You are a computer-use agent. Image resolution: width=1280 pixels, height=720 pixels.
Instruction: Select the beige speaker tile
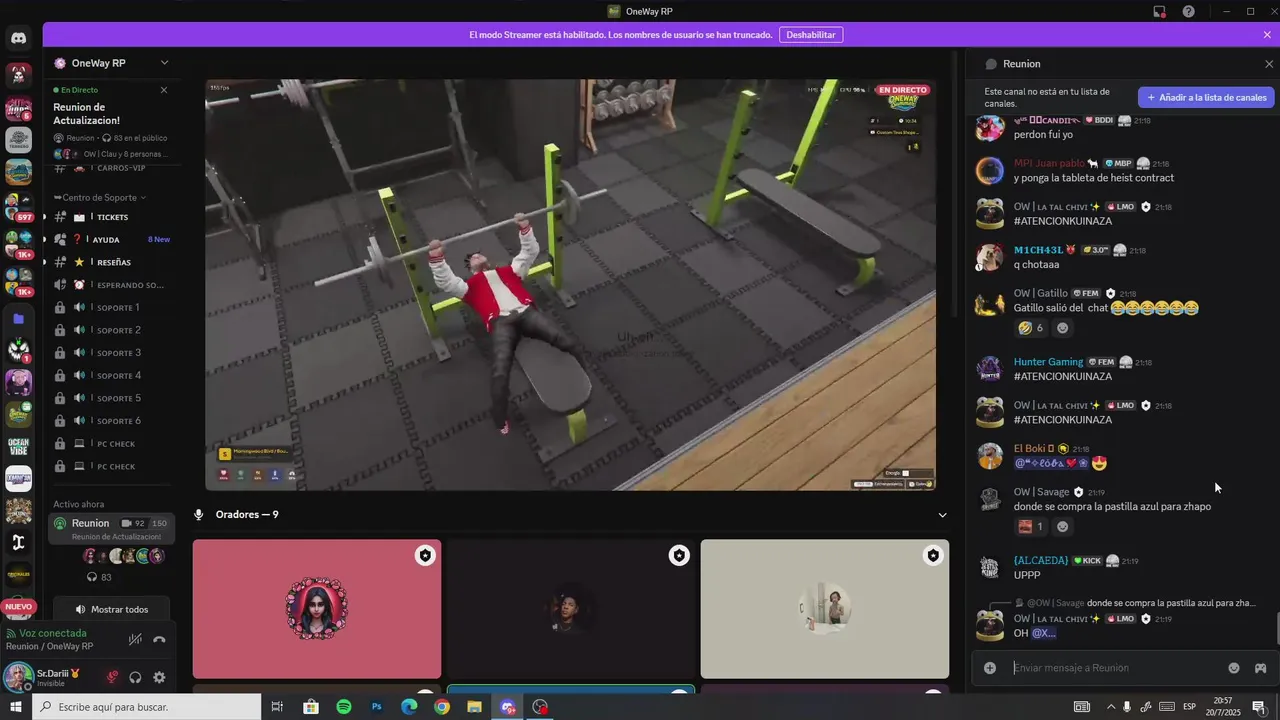[825, 609]
